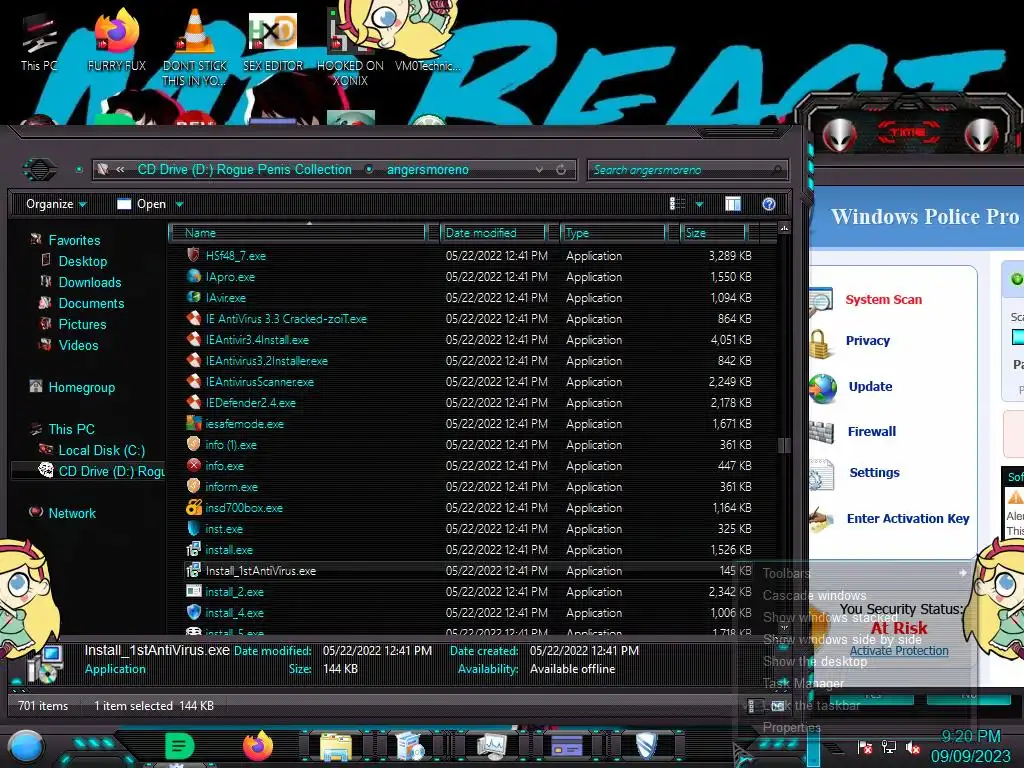Open the DONT STICK THIS VLC cone icon

[x=195, y=47]
